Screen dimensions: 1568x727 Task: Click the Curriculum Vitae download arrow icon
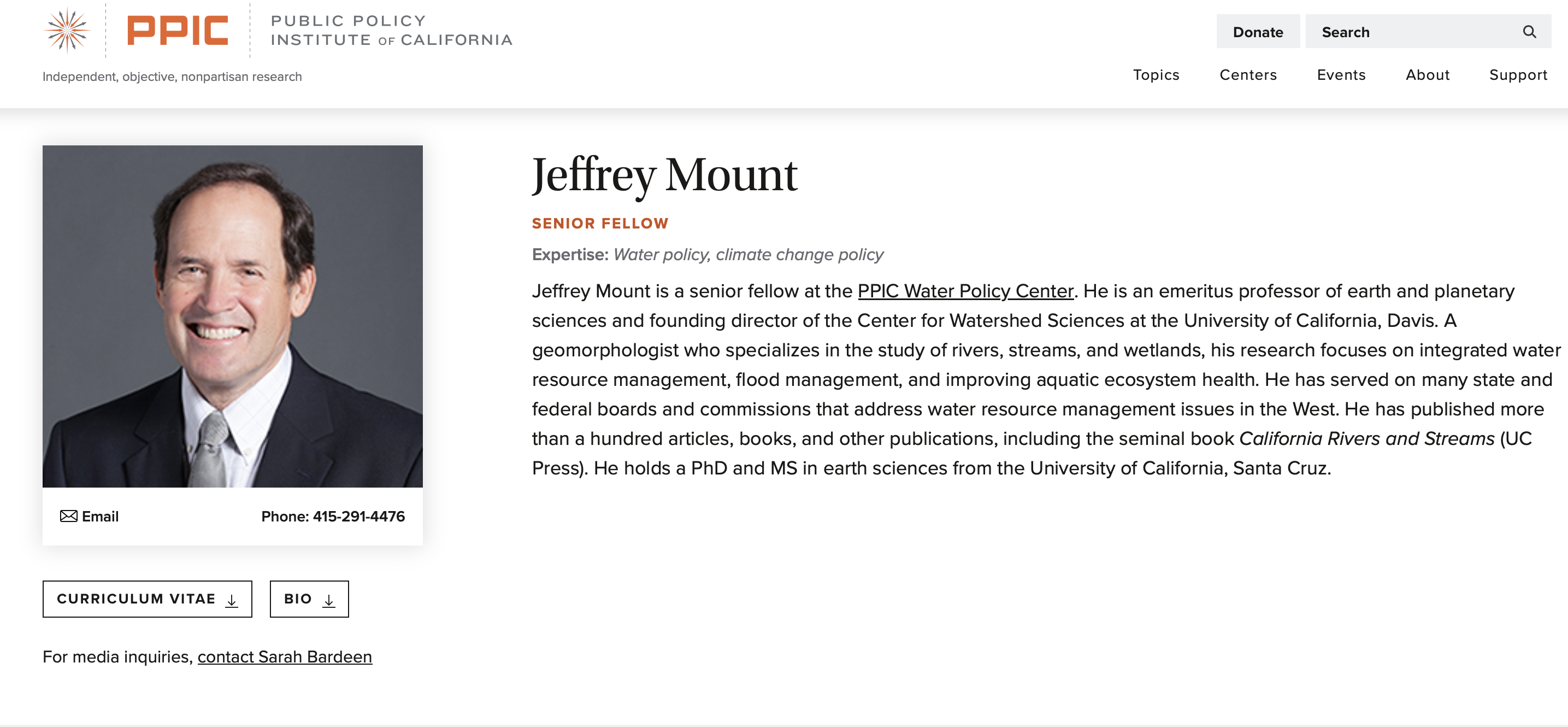coord(232,600)
